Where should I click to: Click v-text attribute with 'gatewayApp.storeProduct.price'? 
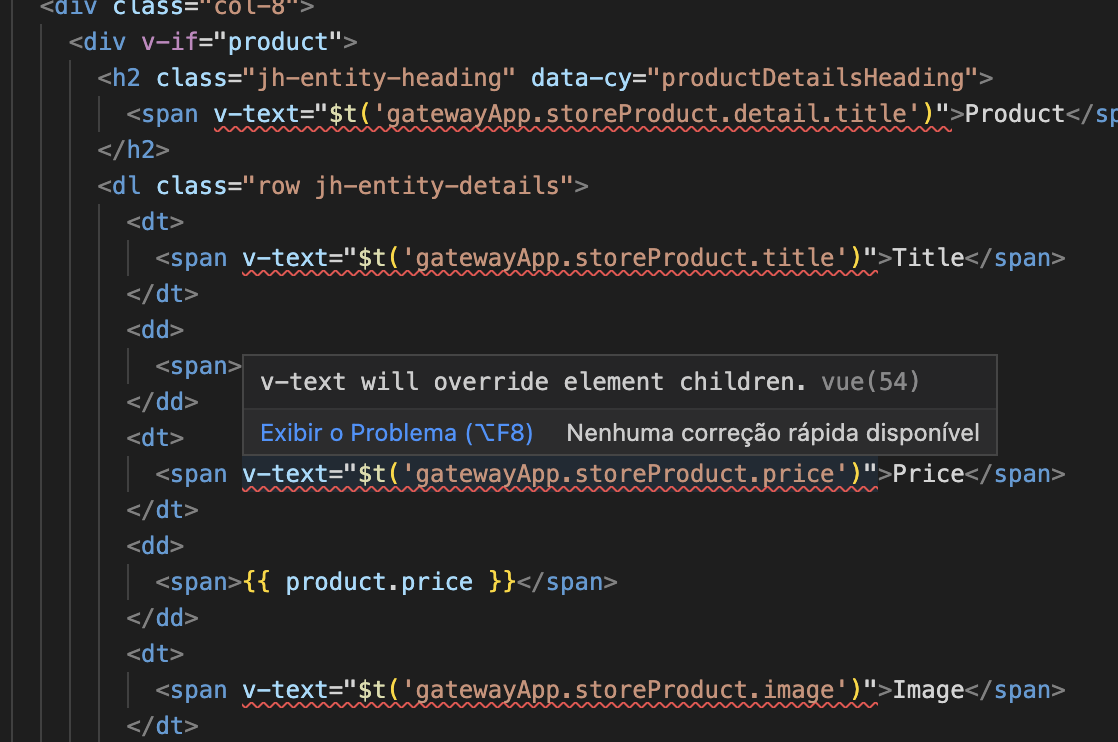pyautogui.click(x=560, y=474)
